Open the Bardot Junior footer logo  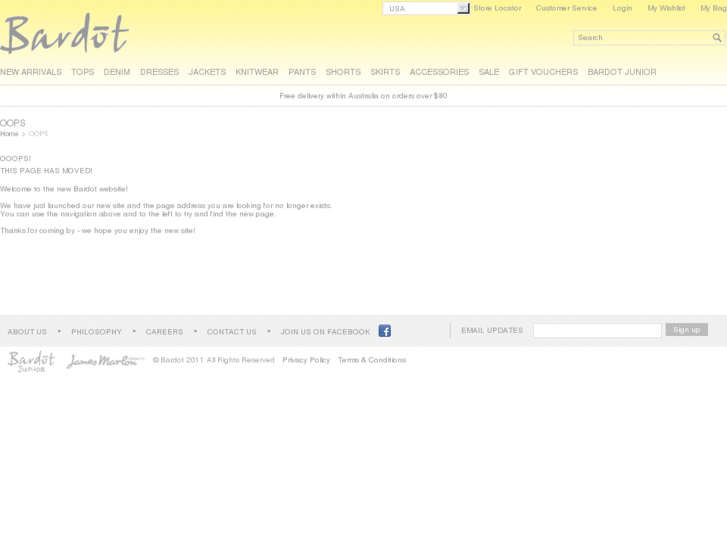click(x=31, y=361)
